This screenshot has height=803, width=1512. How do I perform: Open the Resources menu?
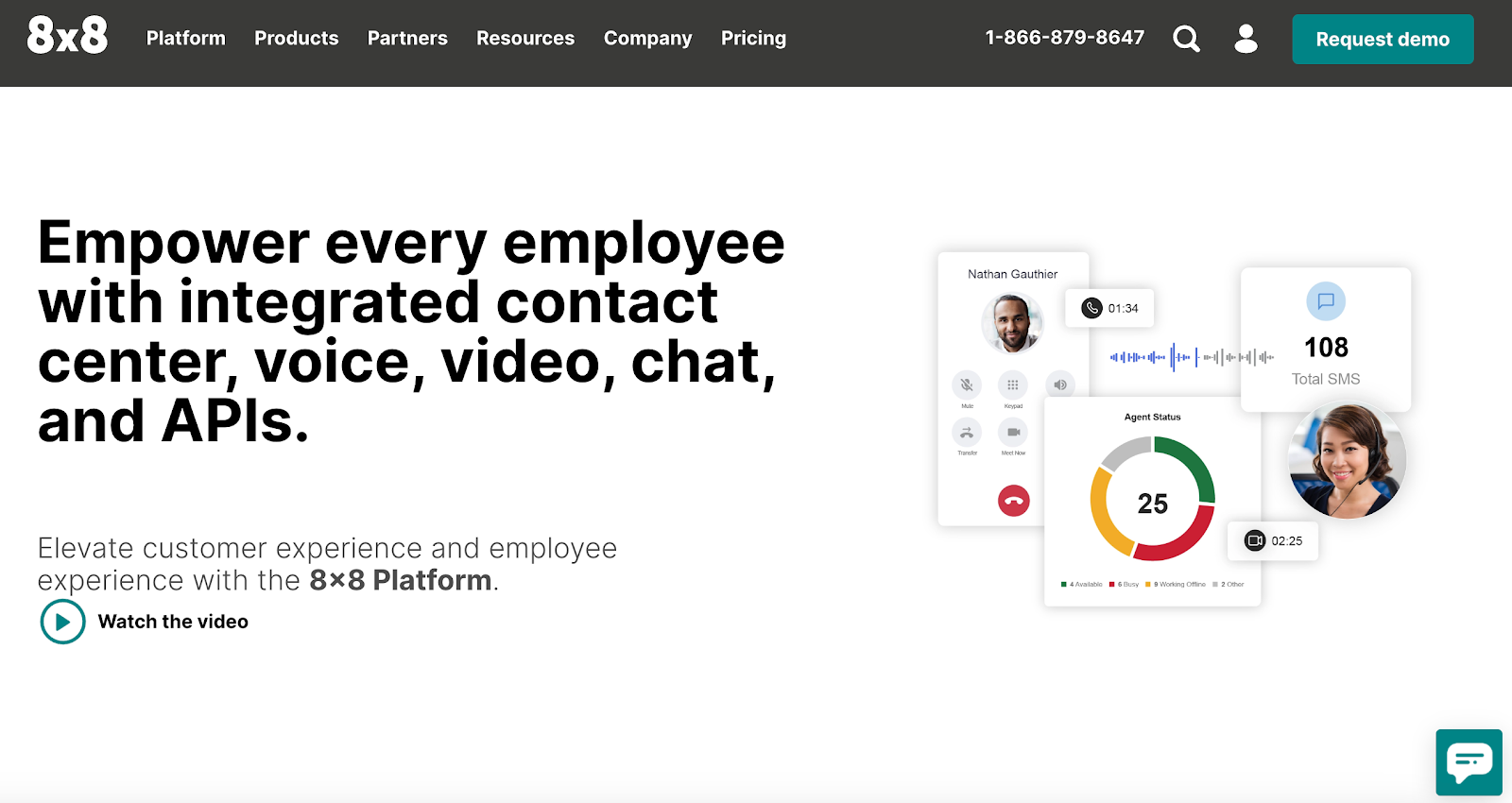(525, 38)
